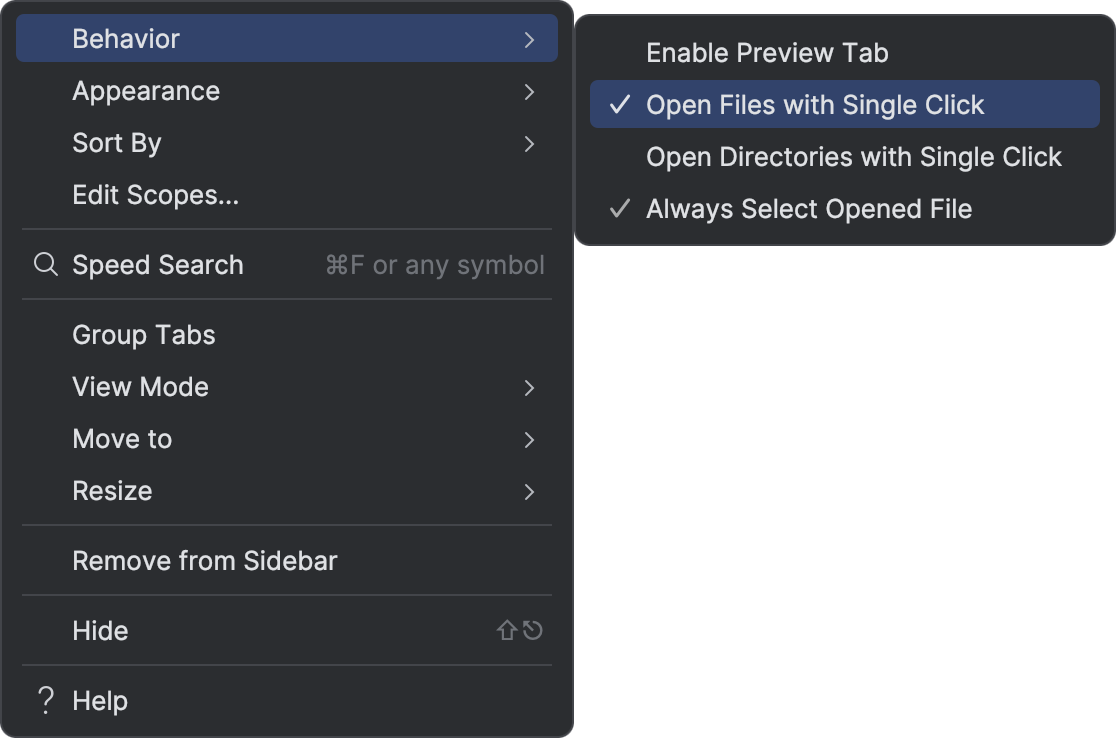Image resolution: width=1116 pixels, height=738 pixels.
Task: Click the question mark icon beside Help
Action: click(44, 700)
